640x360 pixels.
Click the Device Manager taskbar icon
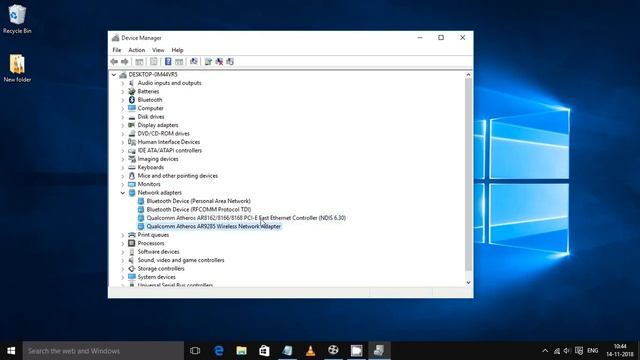[379, 351]
